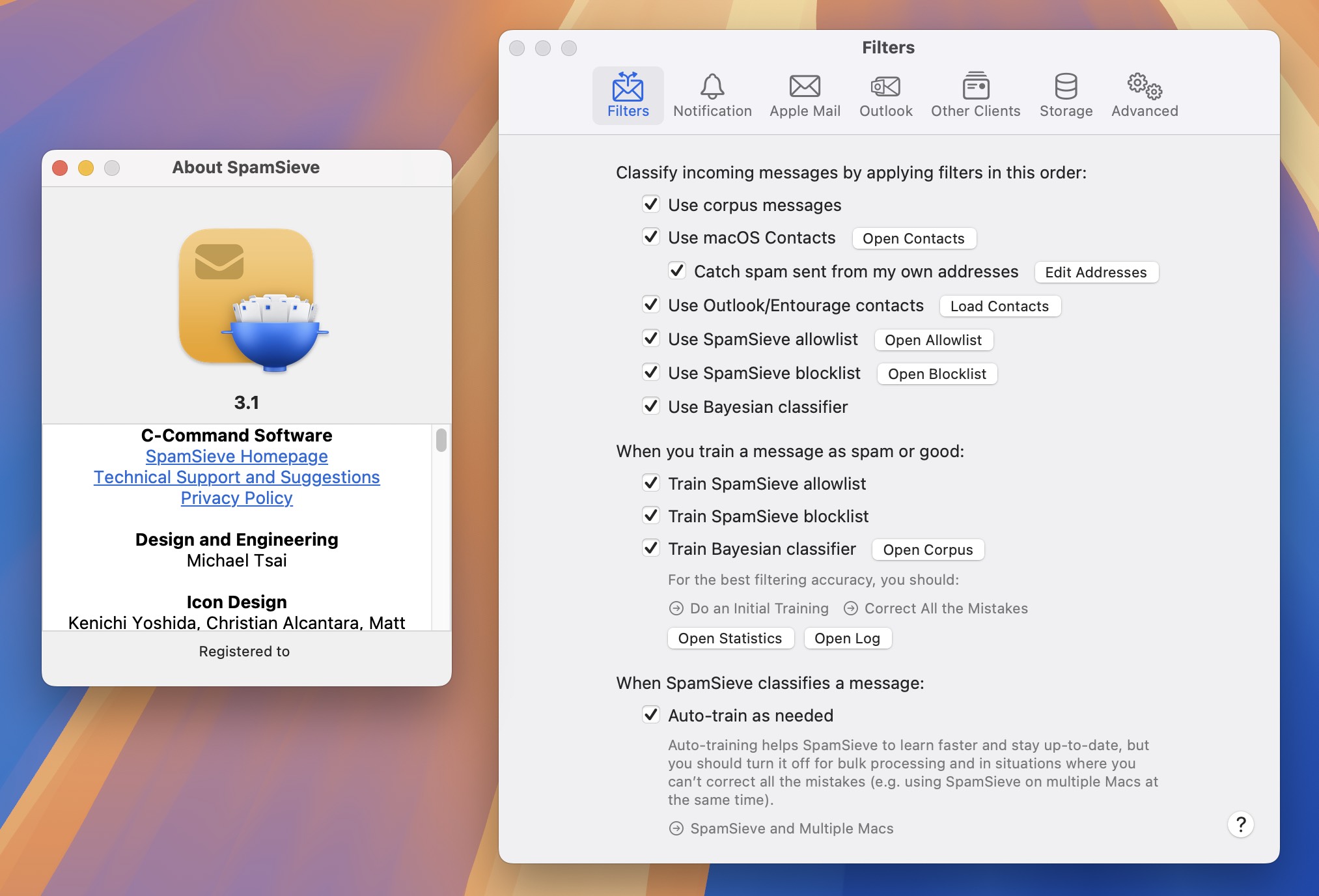Image resolution: width=1319 pixels, height=896 pixels.
Task: Toggle Use Outlook/Entourage contacts checkbox
Action: [x=651, y=305]
